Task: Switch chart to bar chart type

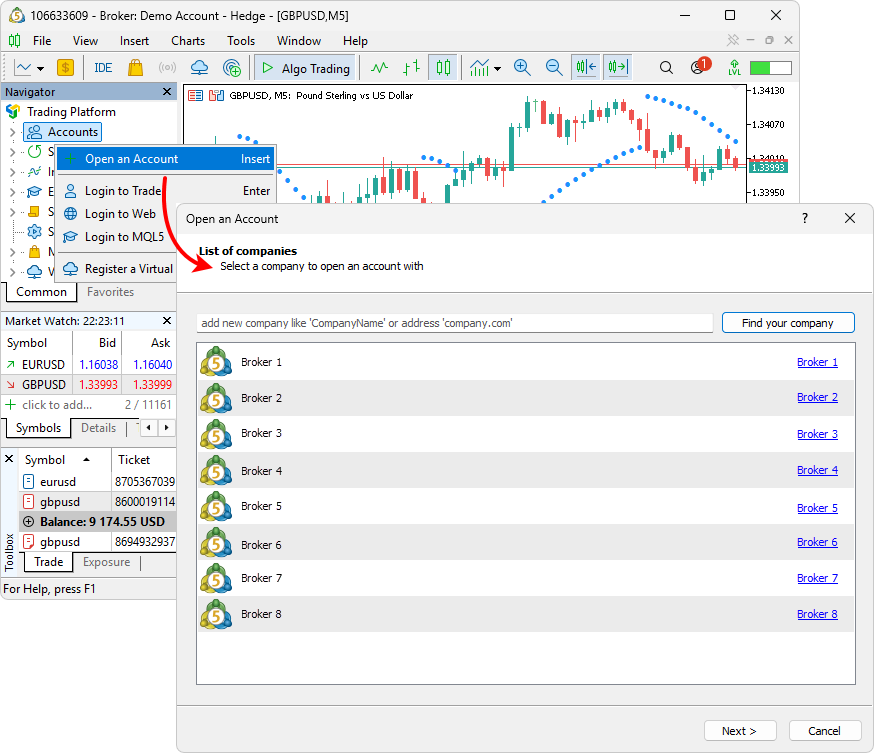Action: 411,68
